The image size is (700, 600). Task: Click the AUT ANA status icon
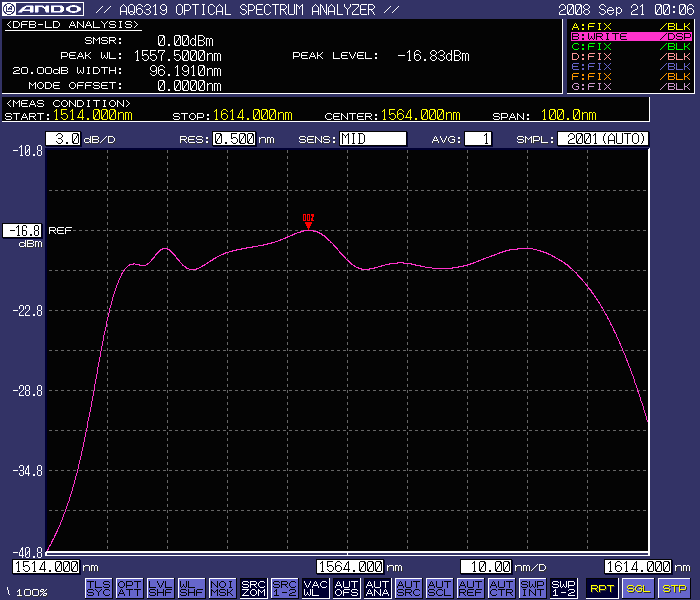coord(378,588)
